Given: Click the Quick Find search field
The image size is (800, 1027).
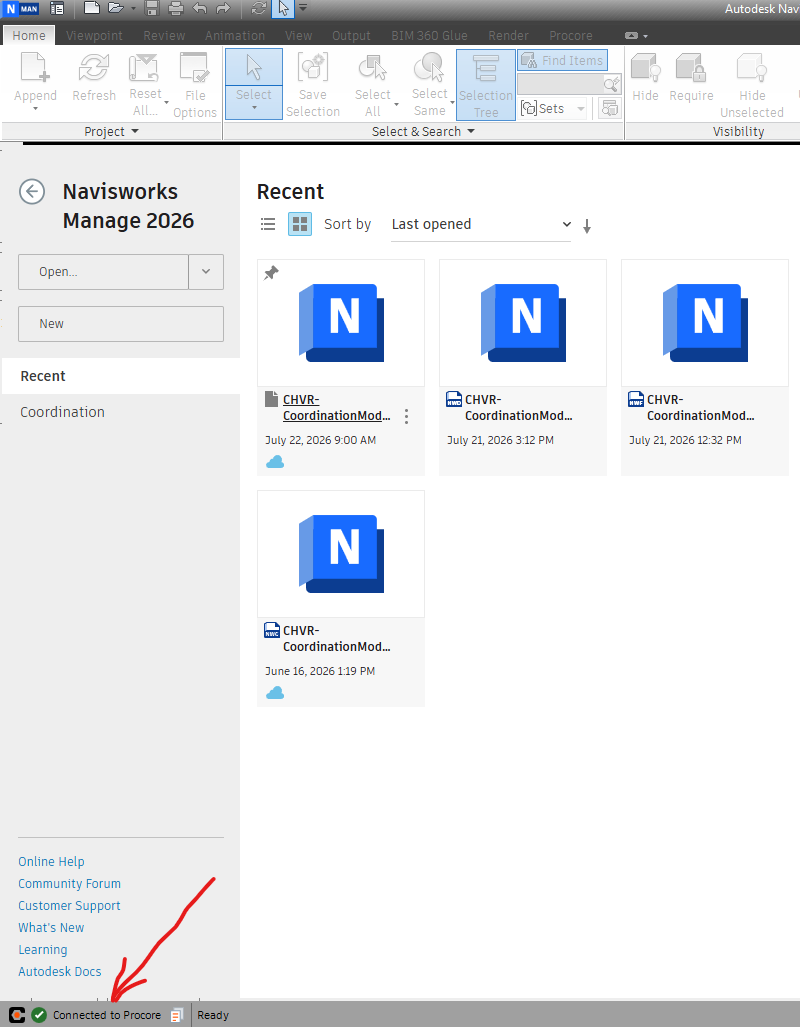Looking at the screenshot, I should [x=560, y=84].
